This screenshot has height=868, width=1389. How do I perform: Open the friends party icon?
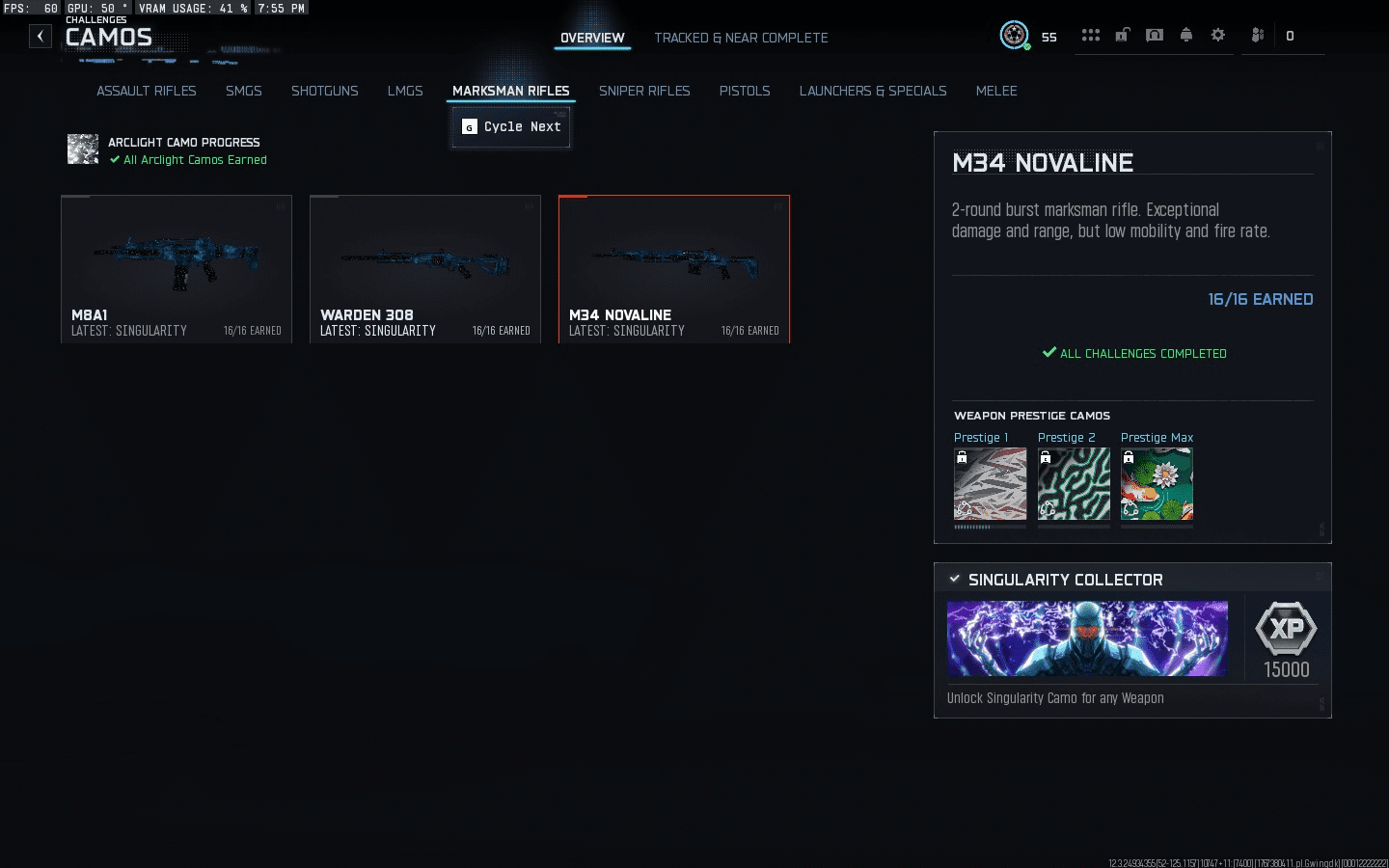[x=1258, y=36]
